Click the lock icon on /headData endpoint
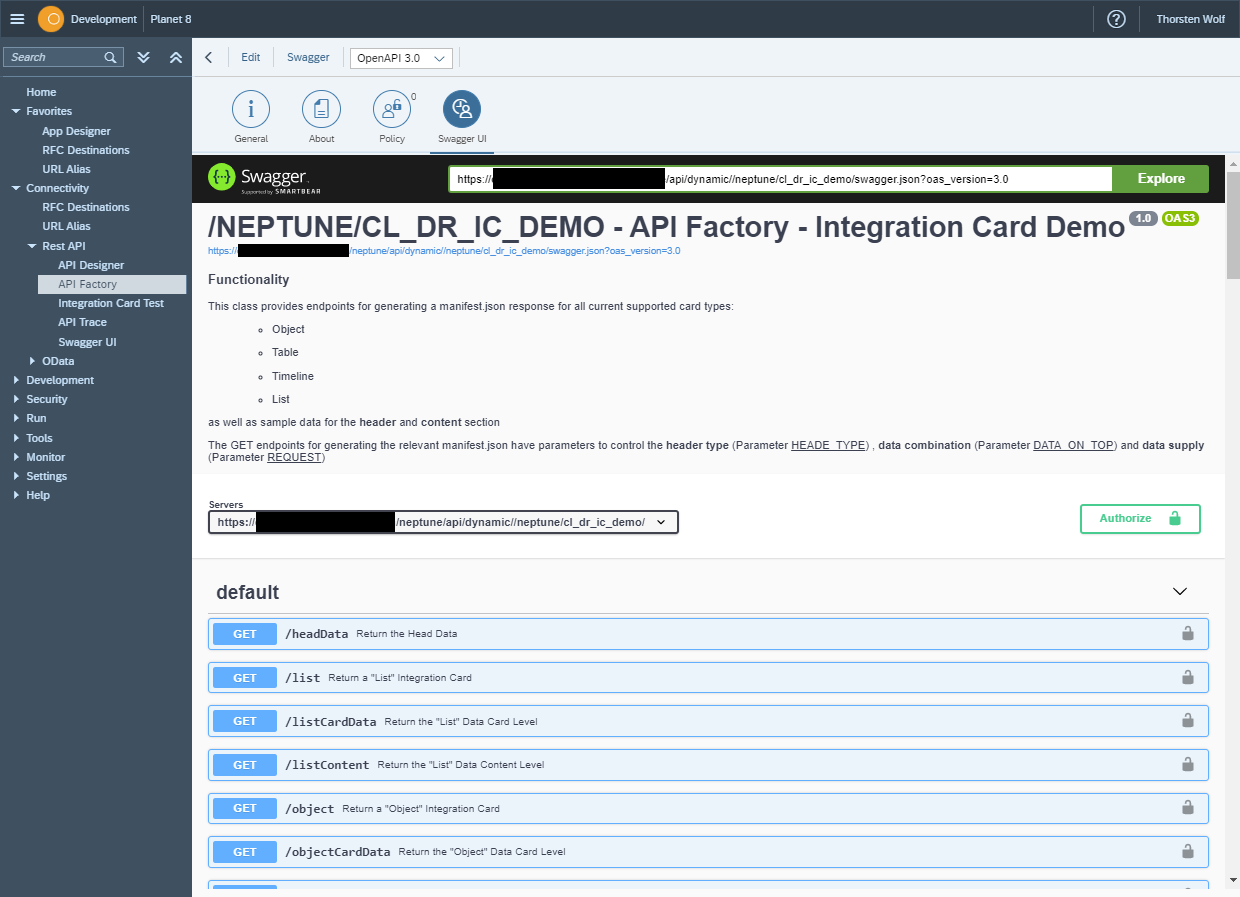The width and height of the screenshot is (1240, 897). pyautogui.click(x=1188, y=634)
